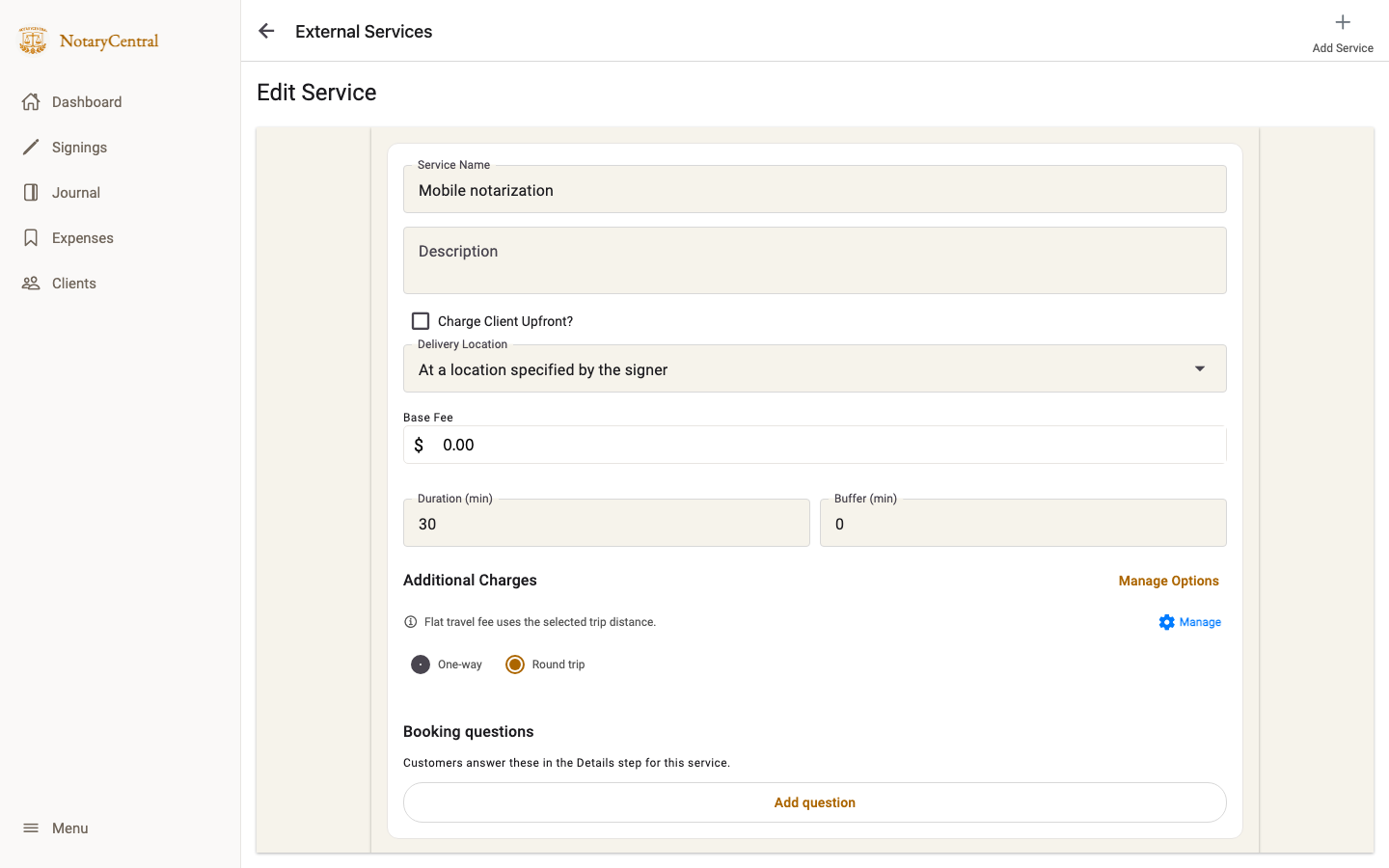Click the Edit Service heading

point(316,93)
